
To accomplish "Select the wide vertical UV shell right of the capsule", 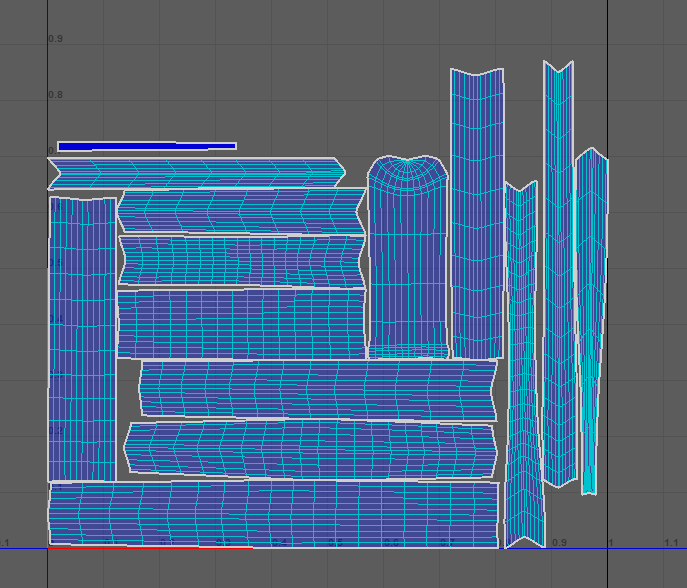I will [477, 213].
